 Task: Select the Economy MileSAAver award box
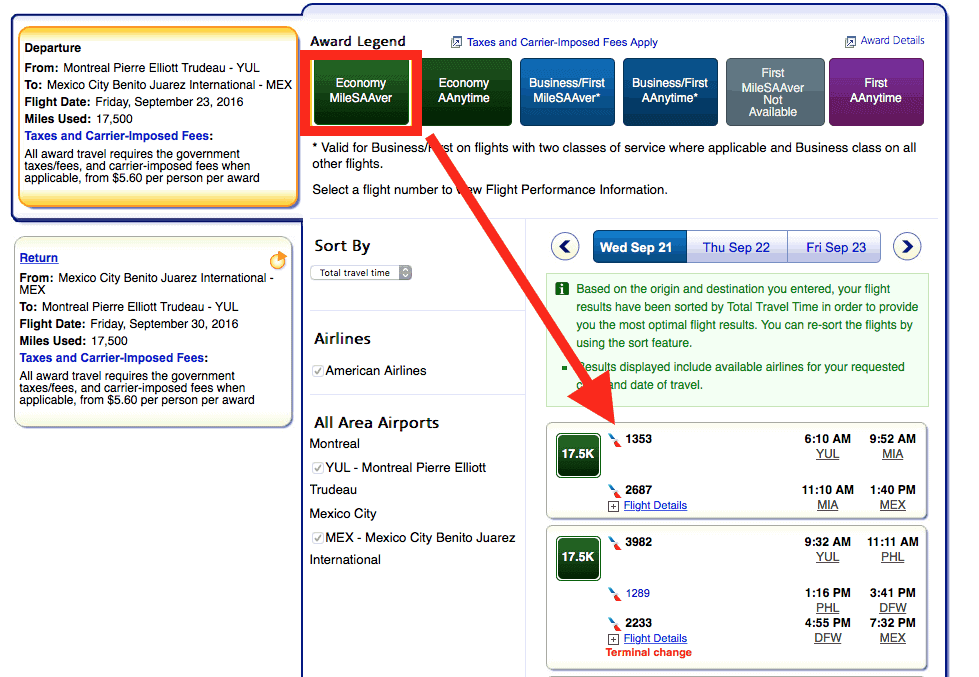[x=361, y=91]
